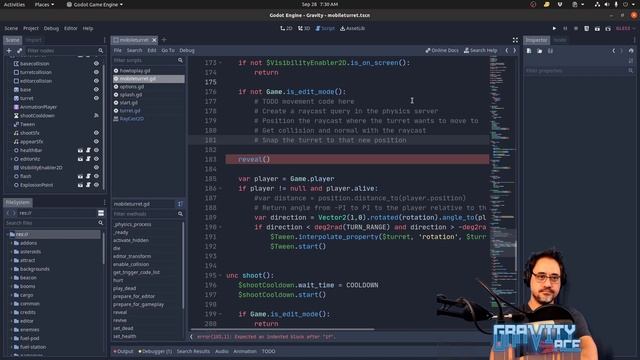Open the Project menu
This screenshot has width=640, height=360.
point(31,29)
